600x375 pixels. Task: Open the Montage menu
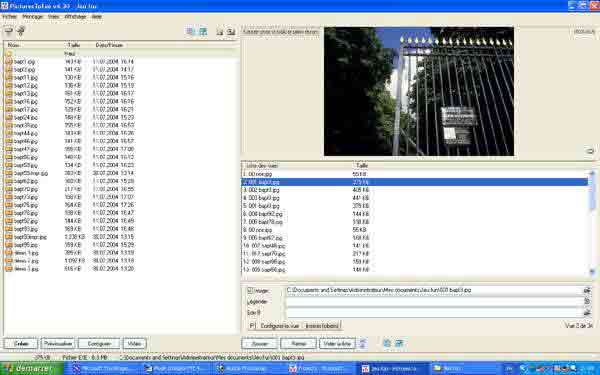[x=32, y=17]
